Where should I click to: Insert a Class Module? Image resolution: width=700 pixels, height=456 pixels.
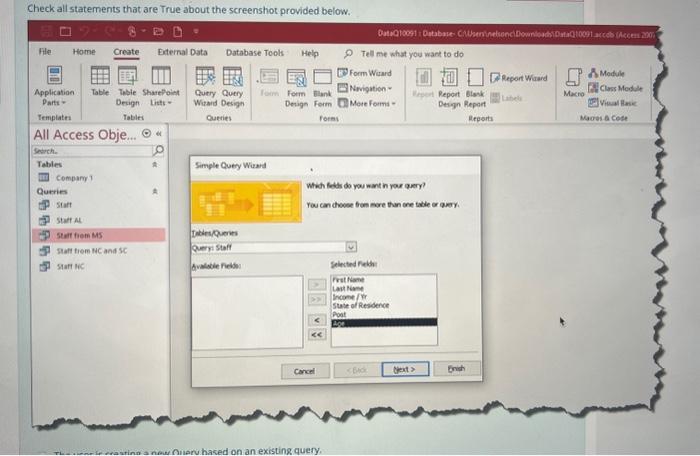pyautogui.click(x=615, y=88)
